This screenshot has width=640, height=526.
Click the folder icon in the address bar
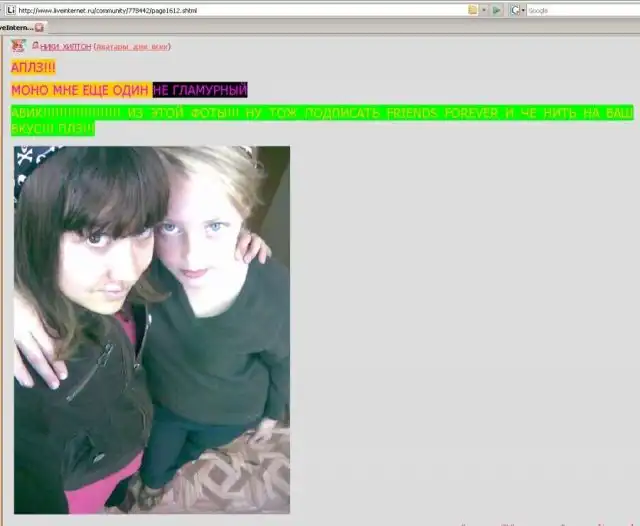473,9
